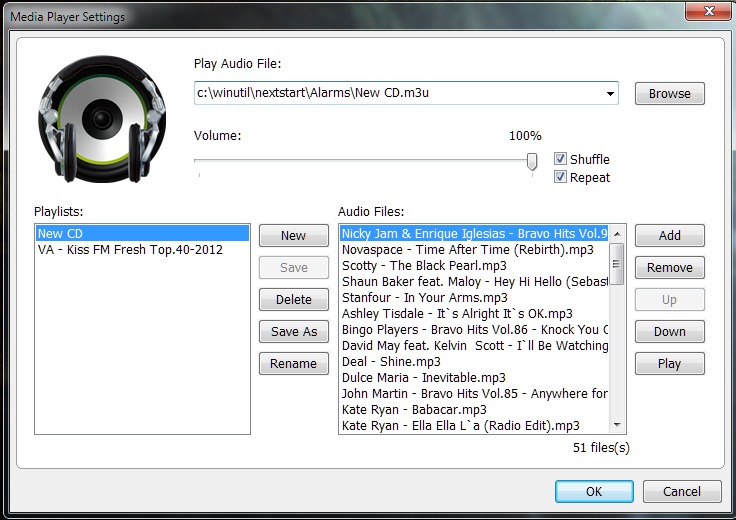The image size is (736, 520).
Task: Add an audio file to list
Action: 669,236
